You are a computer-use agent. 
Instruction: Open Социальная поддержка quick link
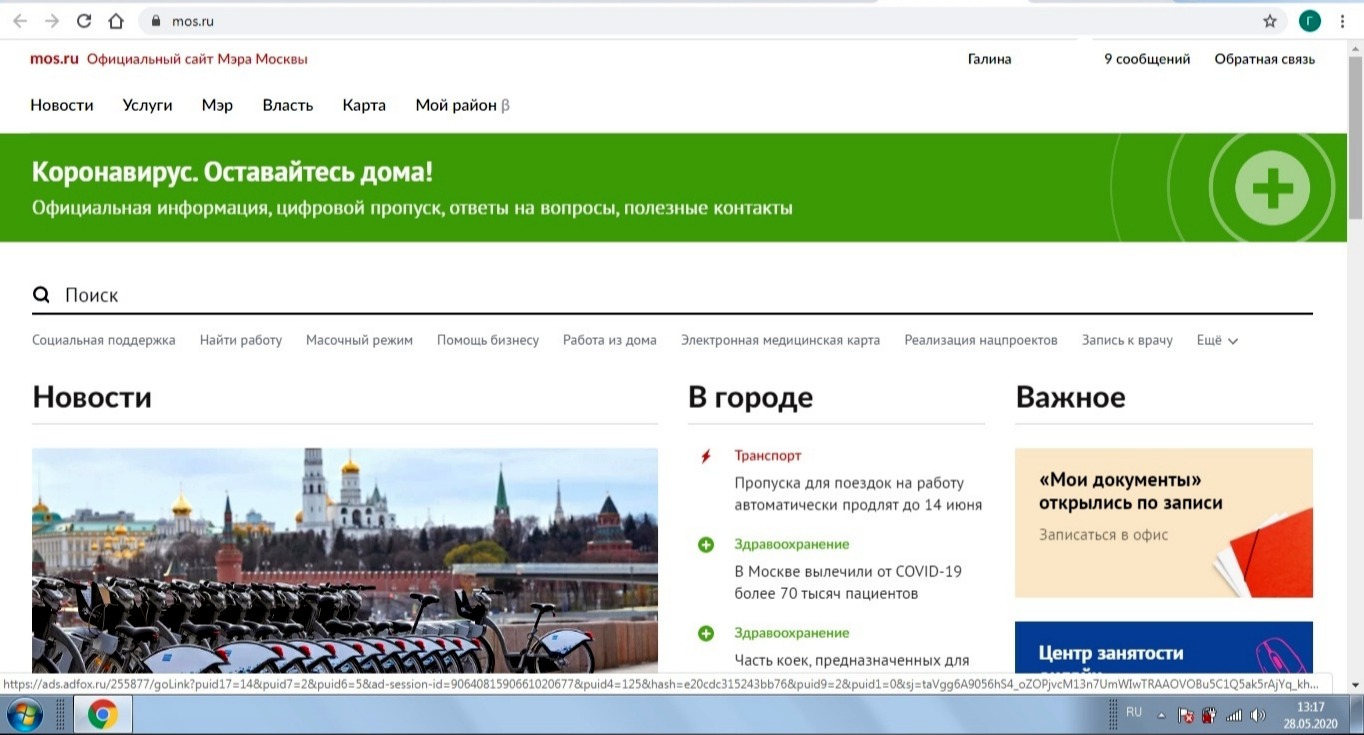click(104, 340)
